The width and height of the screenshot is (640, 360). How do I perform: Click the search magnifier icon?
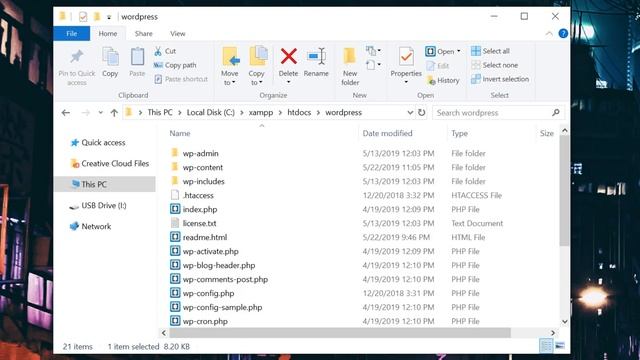pyautogui.click(x=556, y=112)
